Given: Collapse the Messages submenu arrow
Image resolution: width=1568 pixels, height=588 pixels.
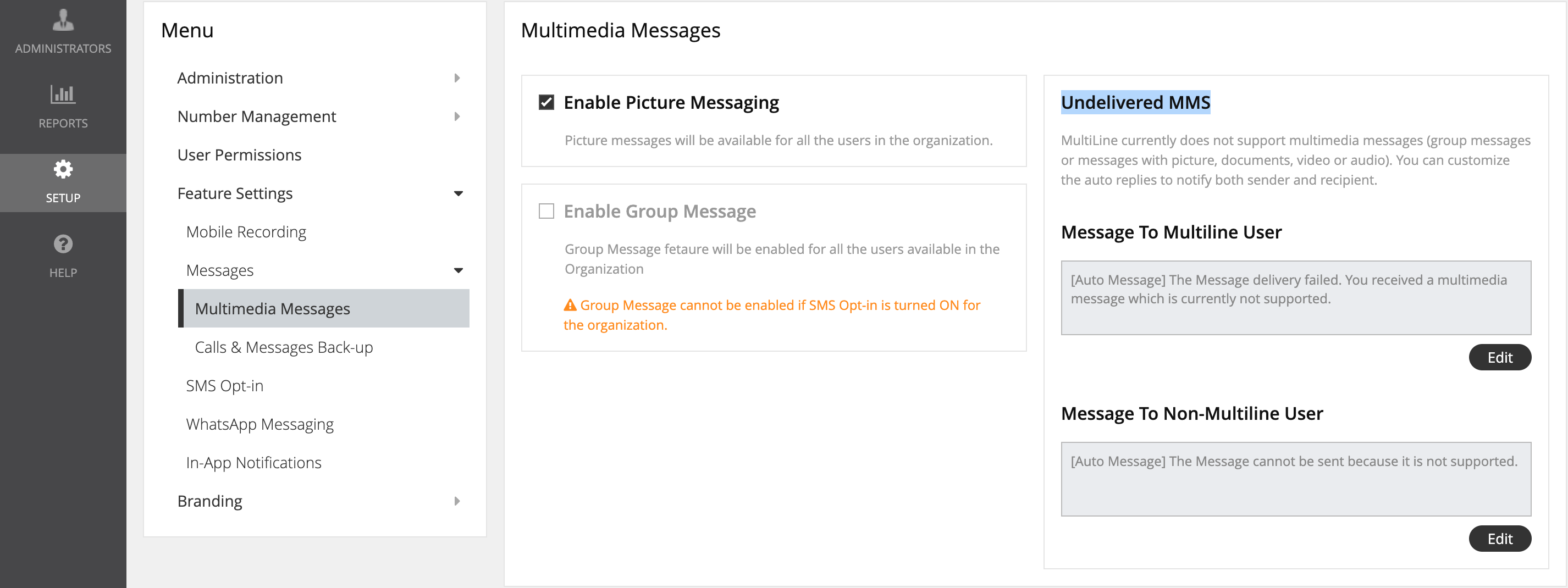Looking at the screenshot, I should tap(459, 270).
